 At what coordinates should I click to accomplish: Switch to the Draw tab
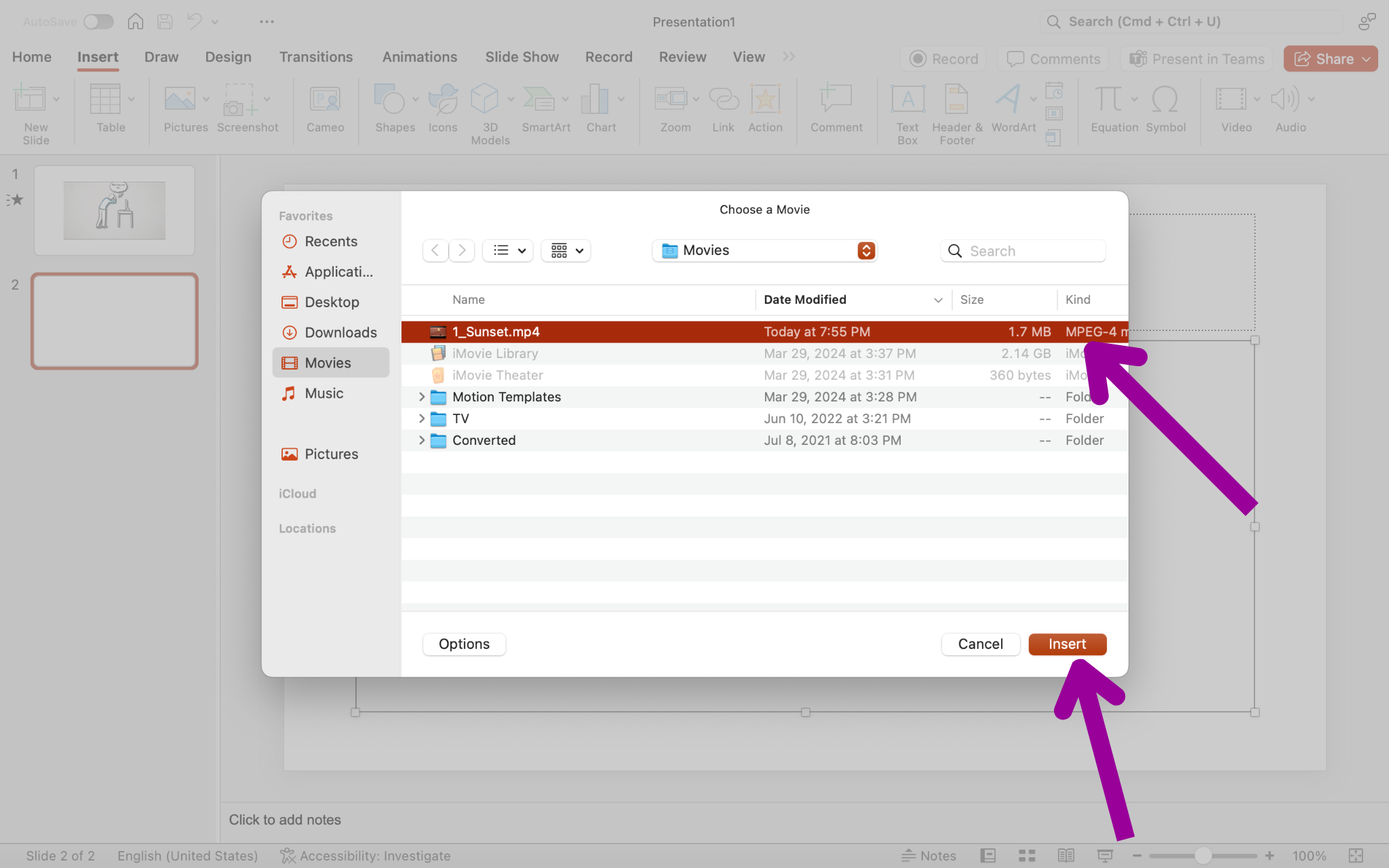[x=161, y=57]
